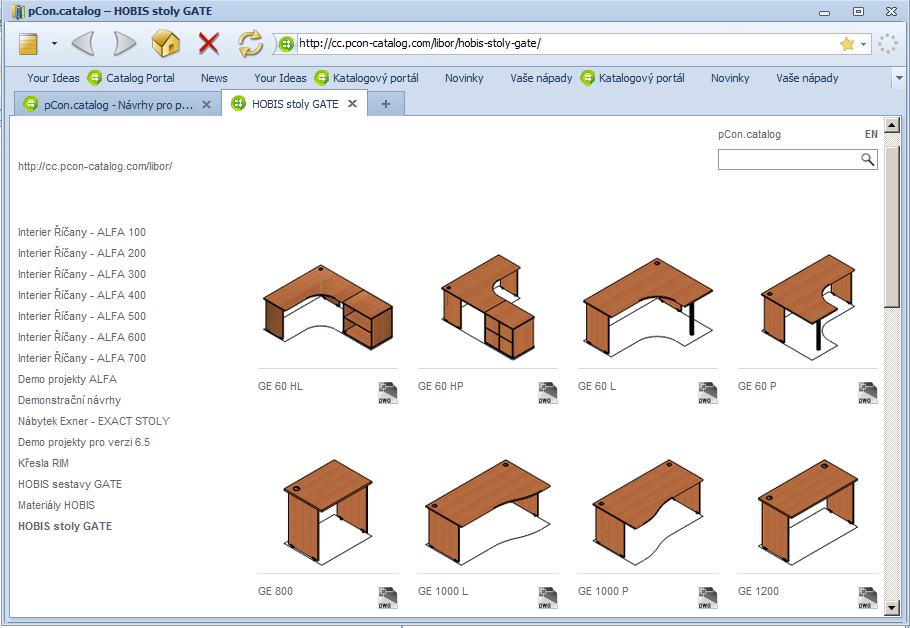Click the site icon in the address bar
Viewport: 910px width, 628px height.
(286, 44)
